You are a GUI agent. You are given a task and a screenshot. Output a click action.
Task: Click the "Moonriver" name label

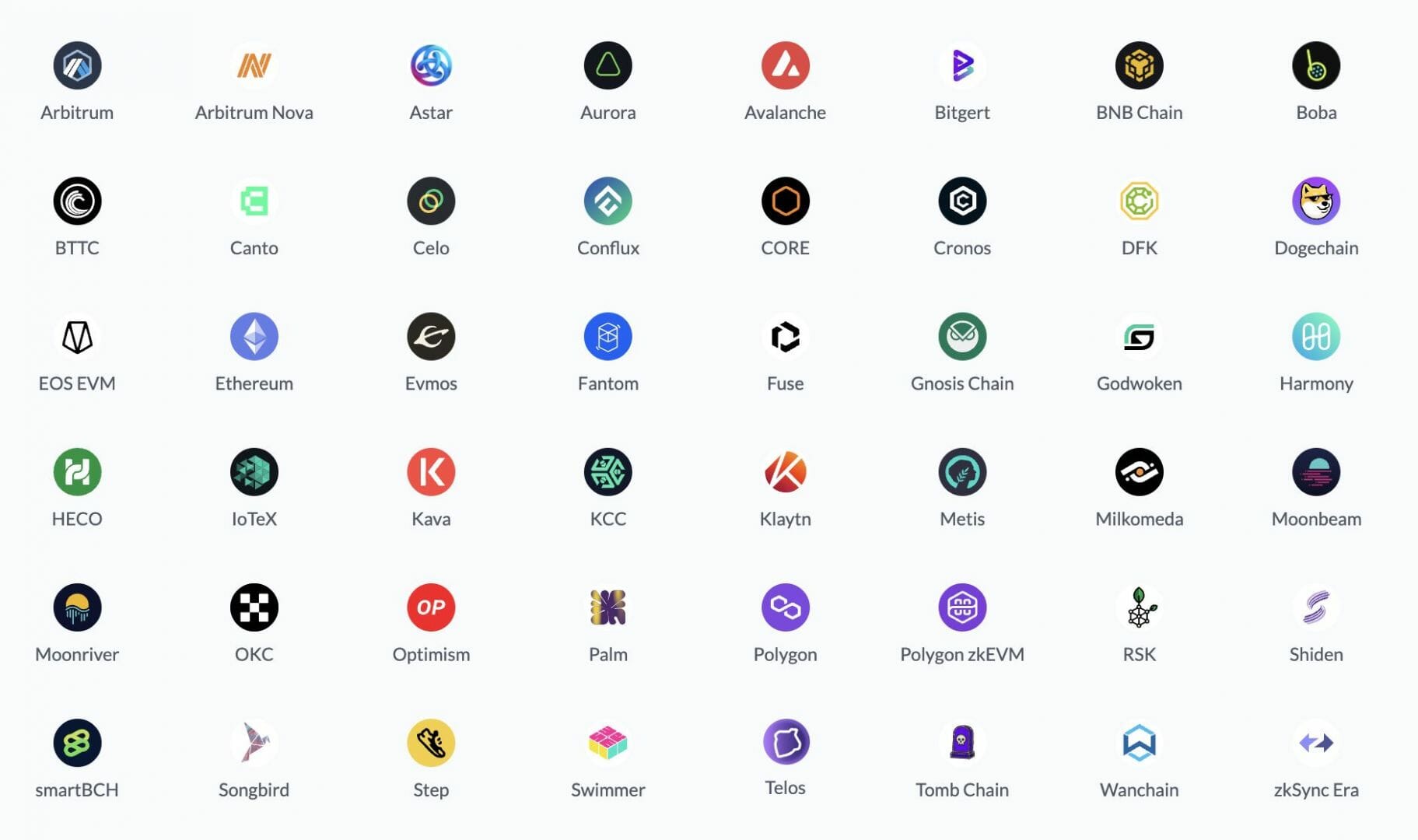click(77, 655)
